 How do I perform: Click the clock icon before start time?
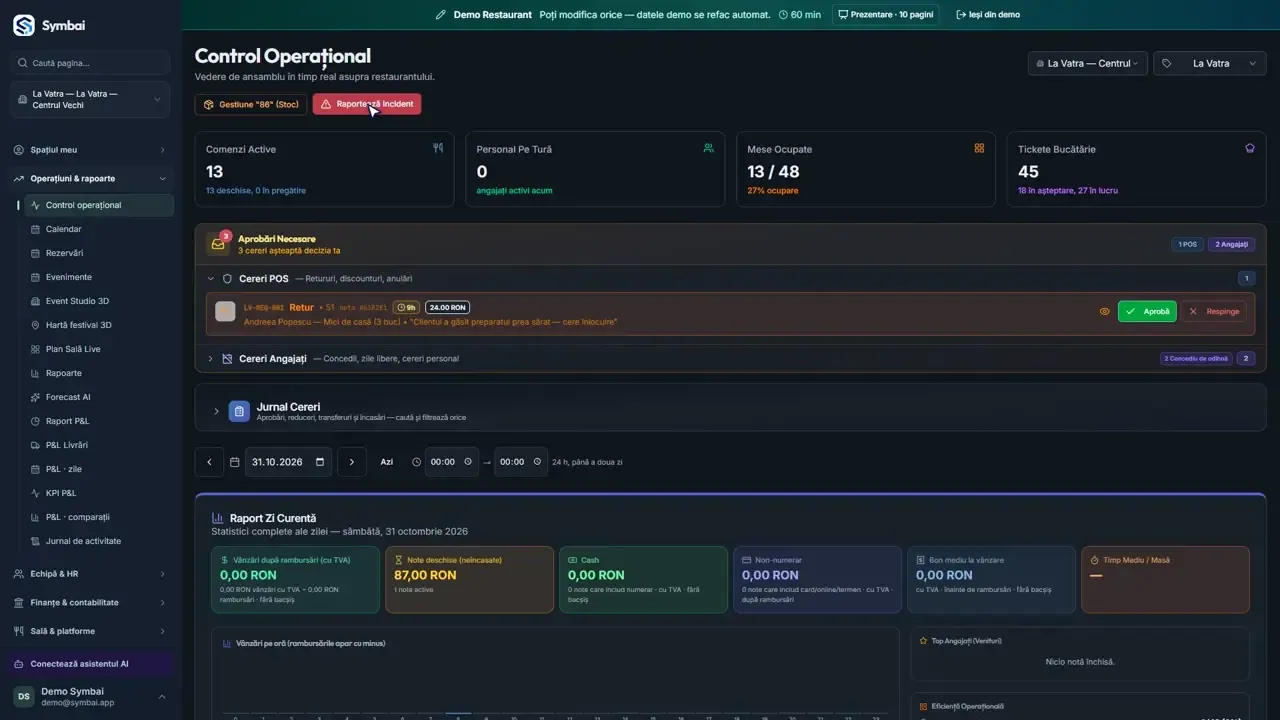(417, 462)
